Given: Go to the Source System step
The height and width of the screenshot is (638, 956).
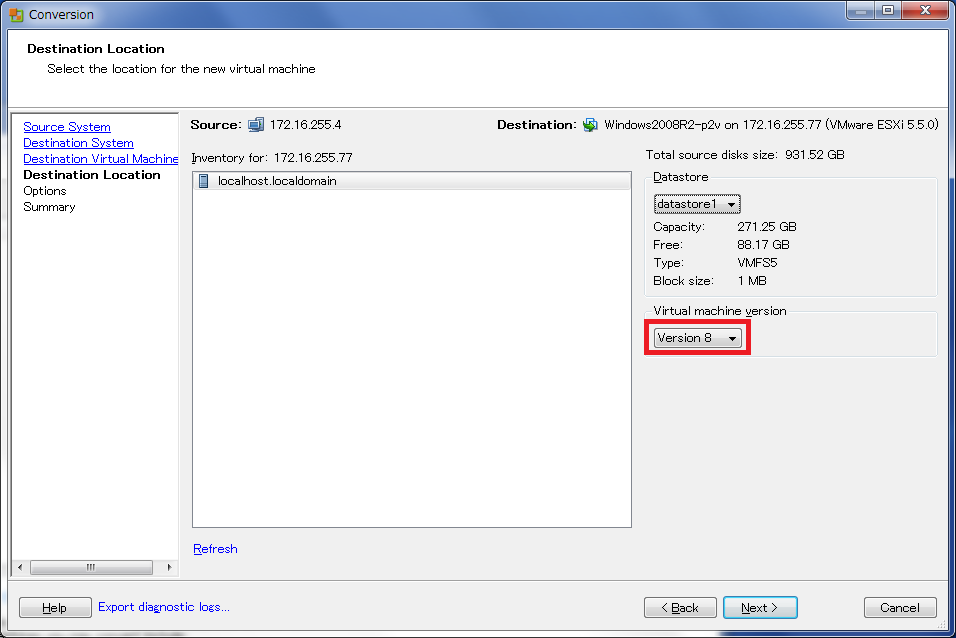Looking at the screenshot, I should pos(67,127).
